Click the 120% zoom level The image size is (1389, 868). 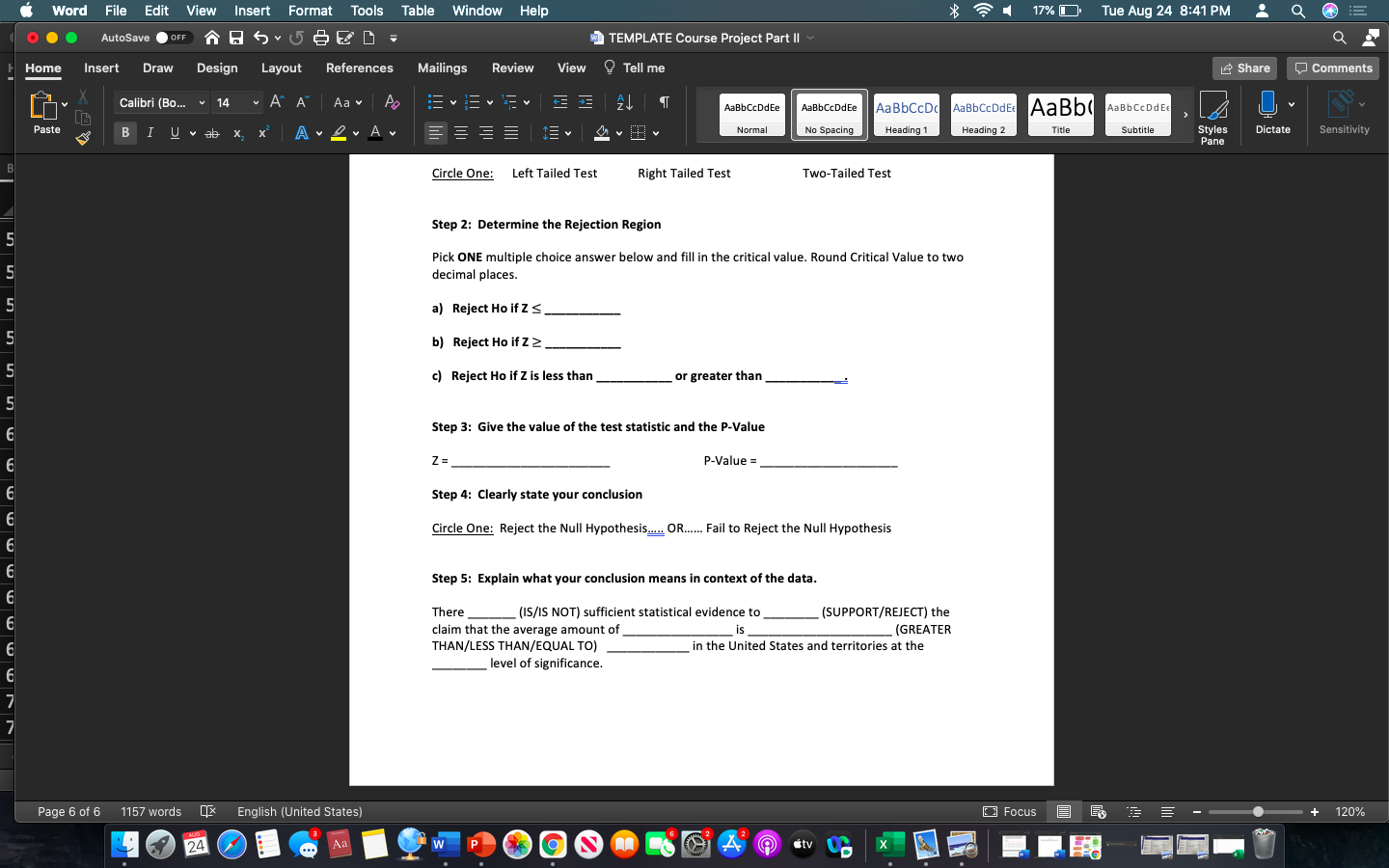click(1349, 812)
